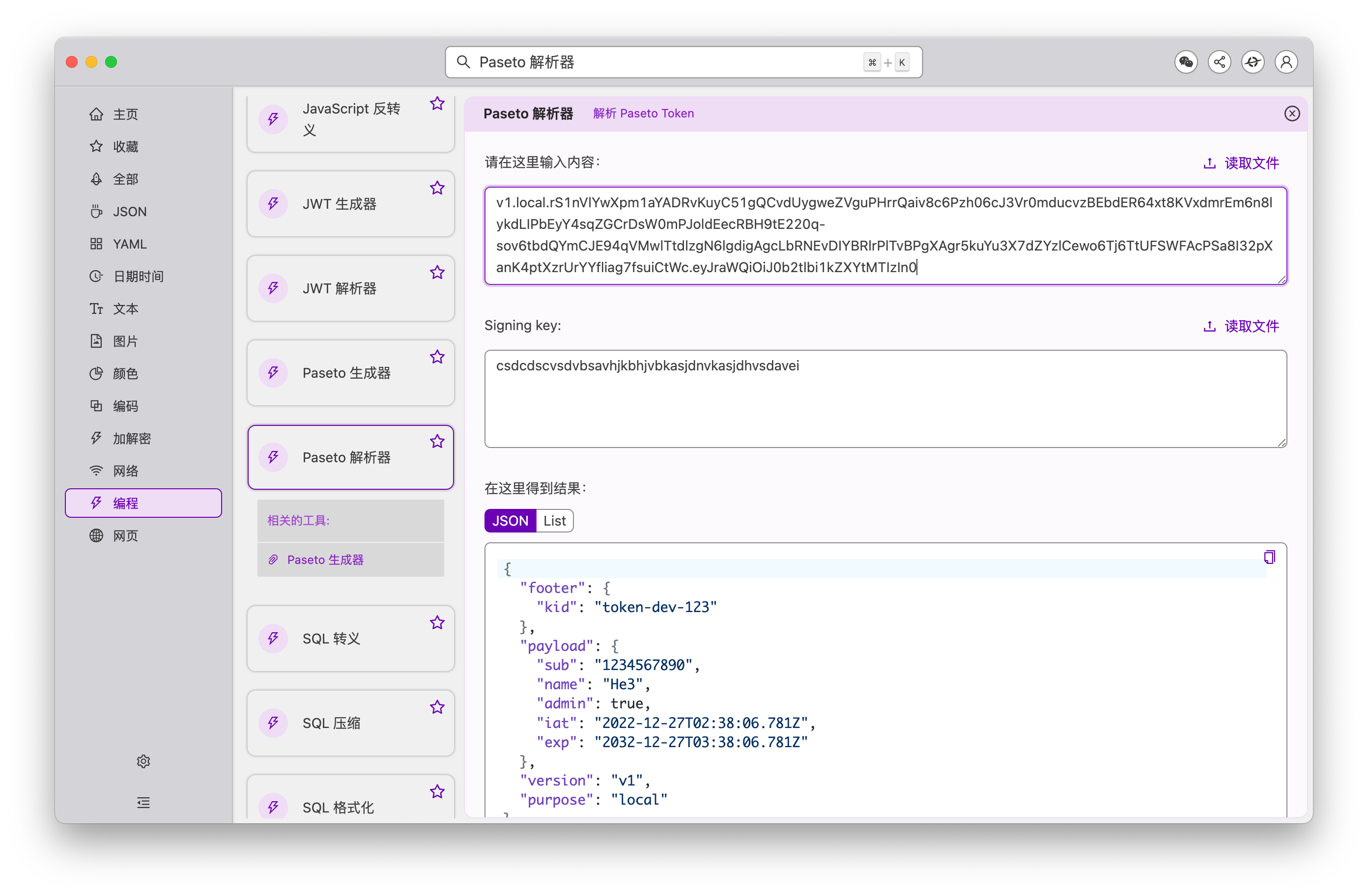Viewport: 1368px width, 896px height.
Task: Open 图片 category in sidebar
Action: (143, 341)
